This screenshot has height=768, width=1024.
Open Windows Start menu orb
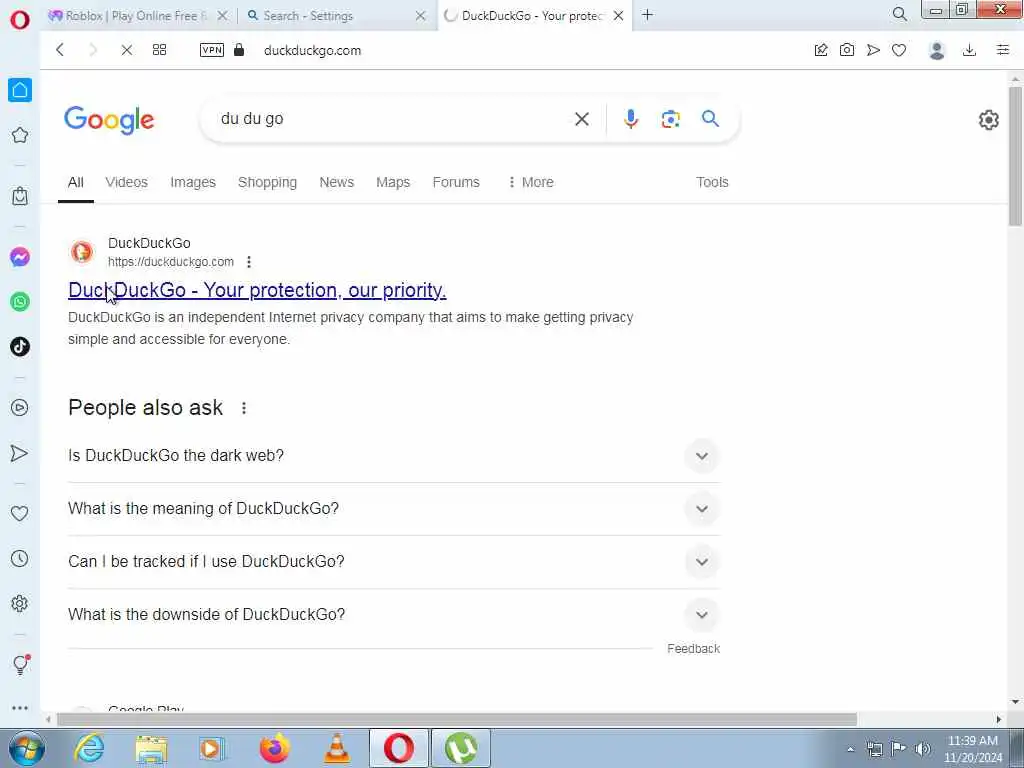26,748
